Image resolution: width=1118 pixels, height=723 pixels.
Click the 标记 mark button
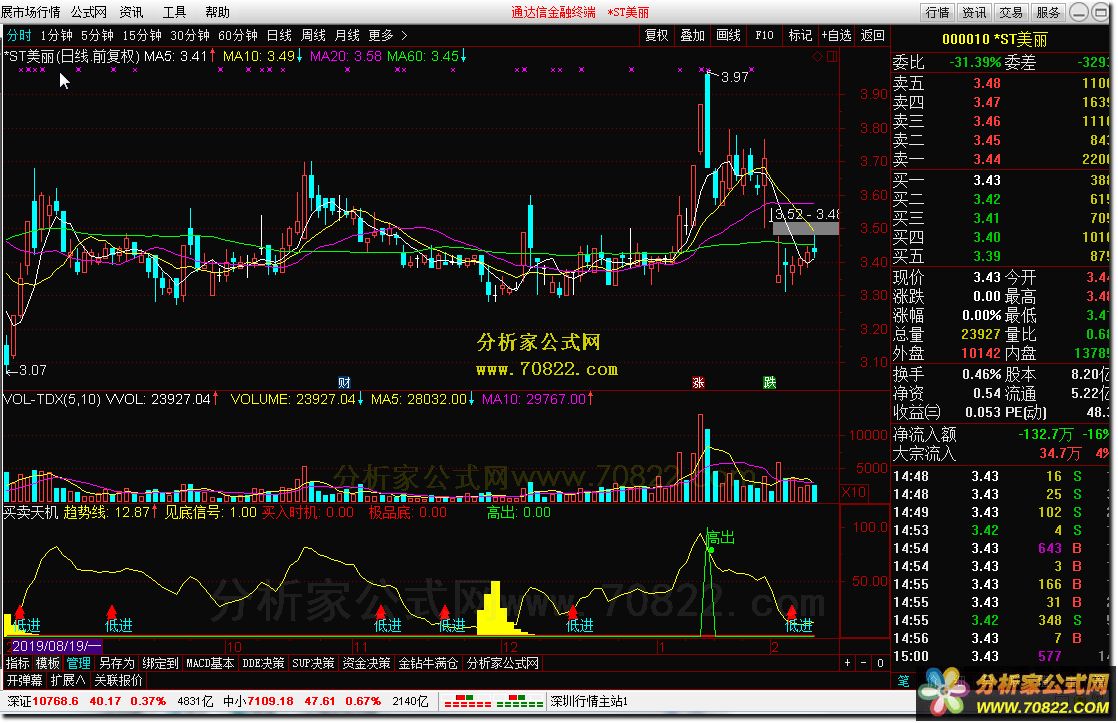tap(800, 35)
